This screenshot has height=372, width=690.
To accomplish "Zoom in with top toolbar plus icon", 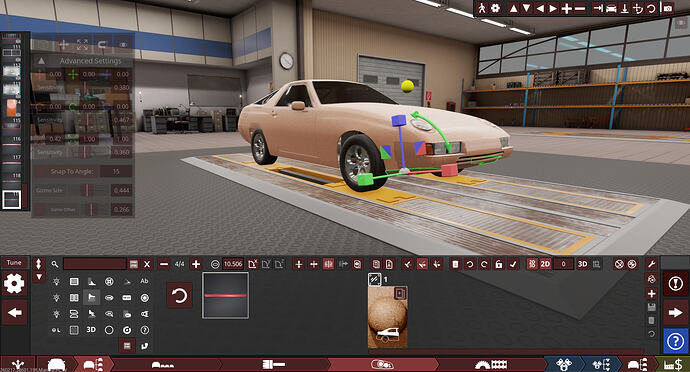I will click(x=567, y=8).
